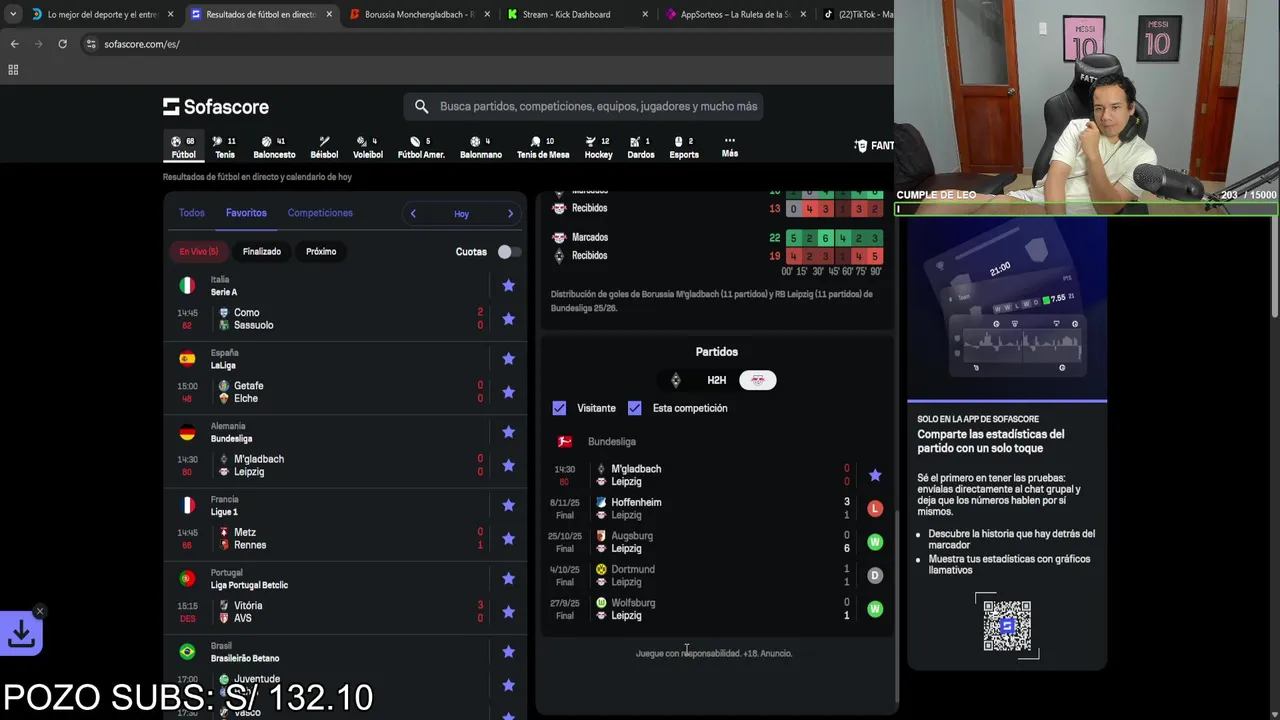Toggle star for M'gladbach Leipzig in Partidos
Screen dimensions: 1280x720
(875, 475)
